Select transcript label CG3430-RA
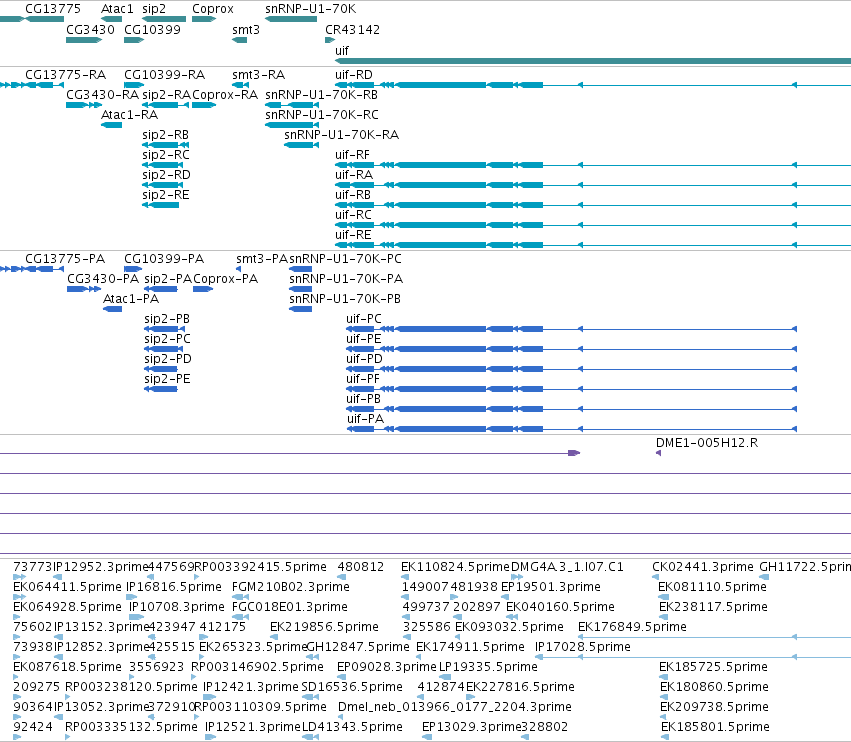This screenshot has width=851, height=742. (x=103, y=94)
